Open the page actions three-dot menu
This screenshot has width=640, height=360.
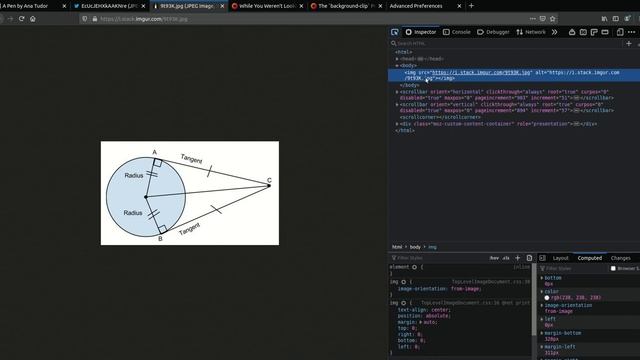click(x=533, y=19)
